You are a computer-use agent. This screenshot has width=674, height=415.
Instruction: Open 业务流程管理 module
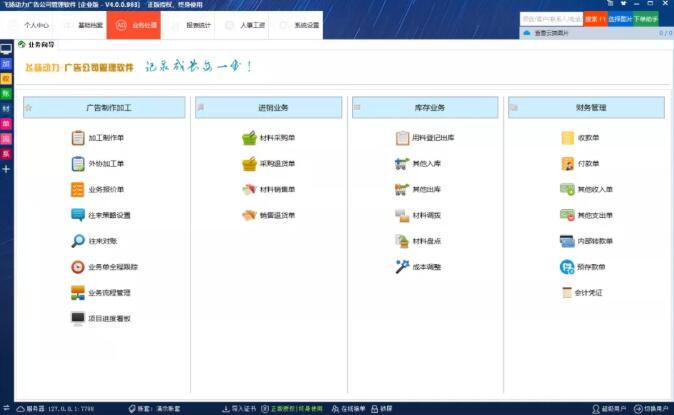click(78, 293)
